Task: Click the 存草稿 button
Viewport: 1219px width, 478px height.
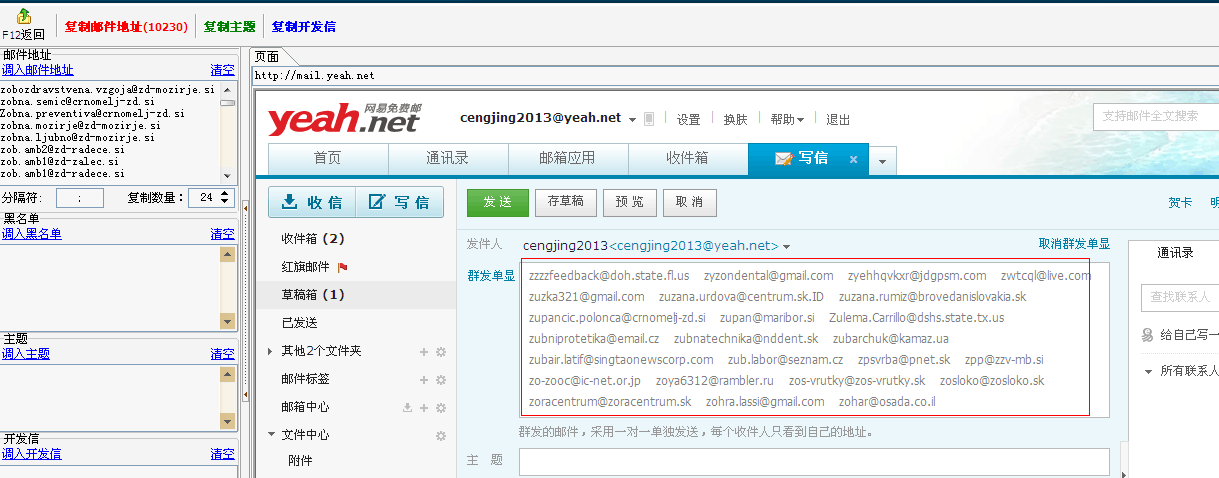Action: coord(566,202)
